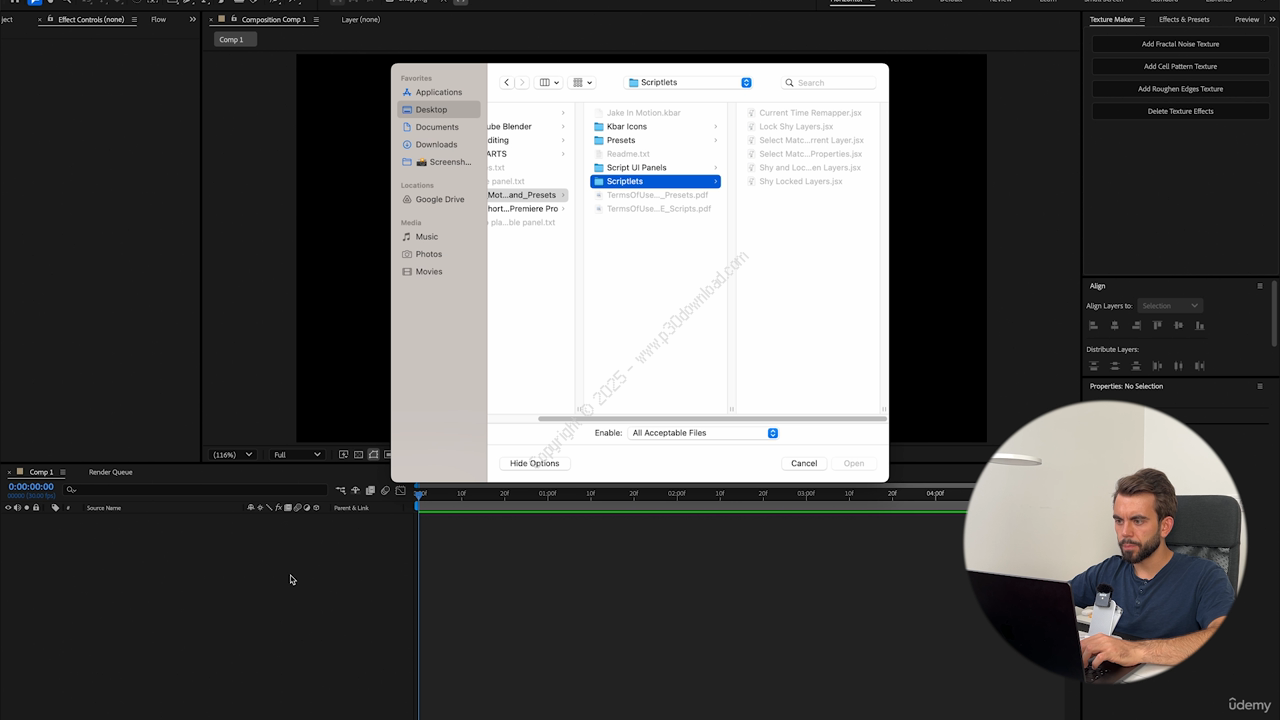Click the back navigation arrow in file dialog

pos(507,83)
